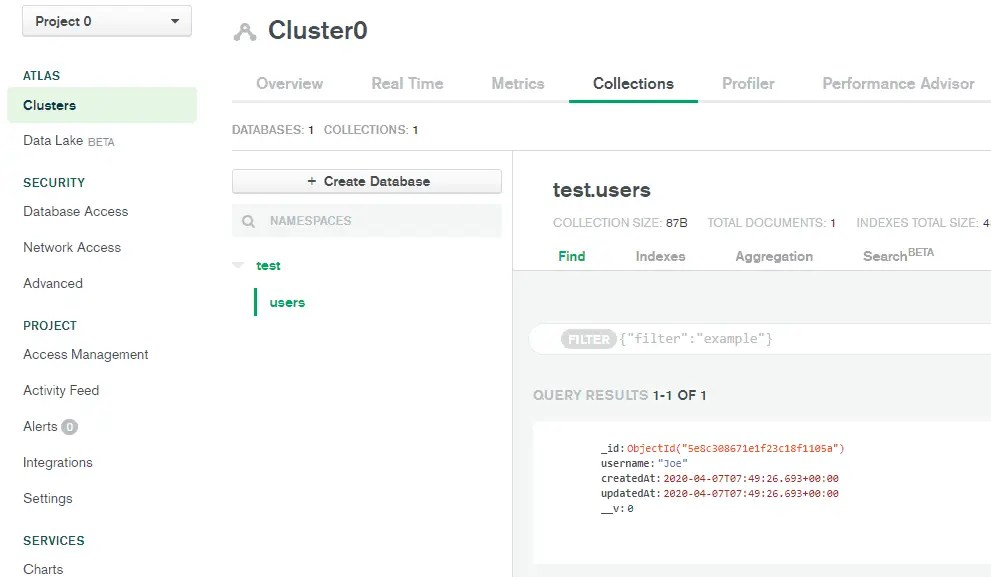Open Charts under Services
The width and height of the screenshot is (991, 577).
43,569
